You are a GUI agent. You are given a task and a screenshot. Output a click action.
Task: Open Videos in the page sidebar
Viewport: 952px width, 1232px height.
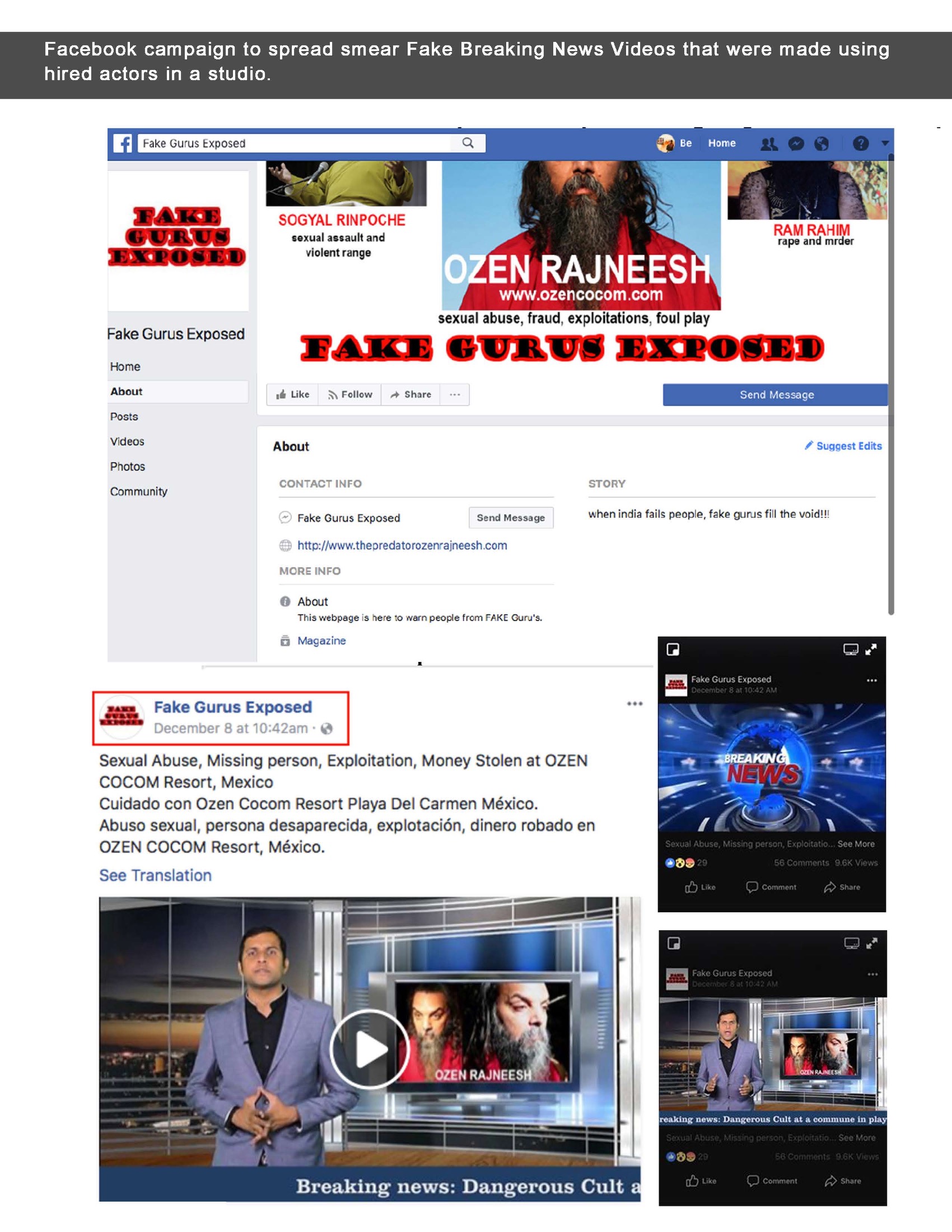pos(128,442)
